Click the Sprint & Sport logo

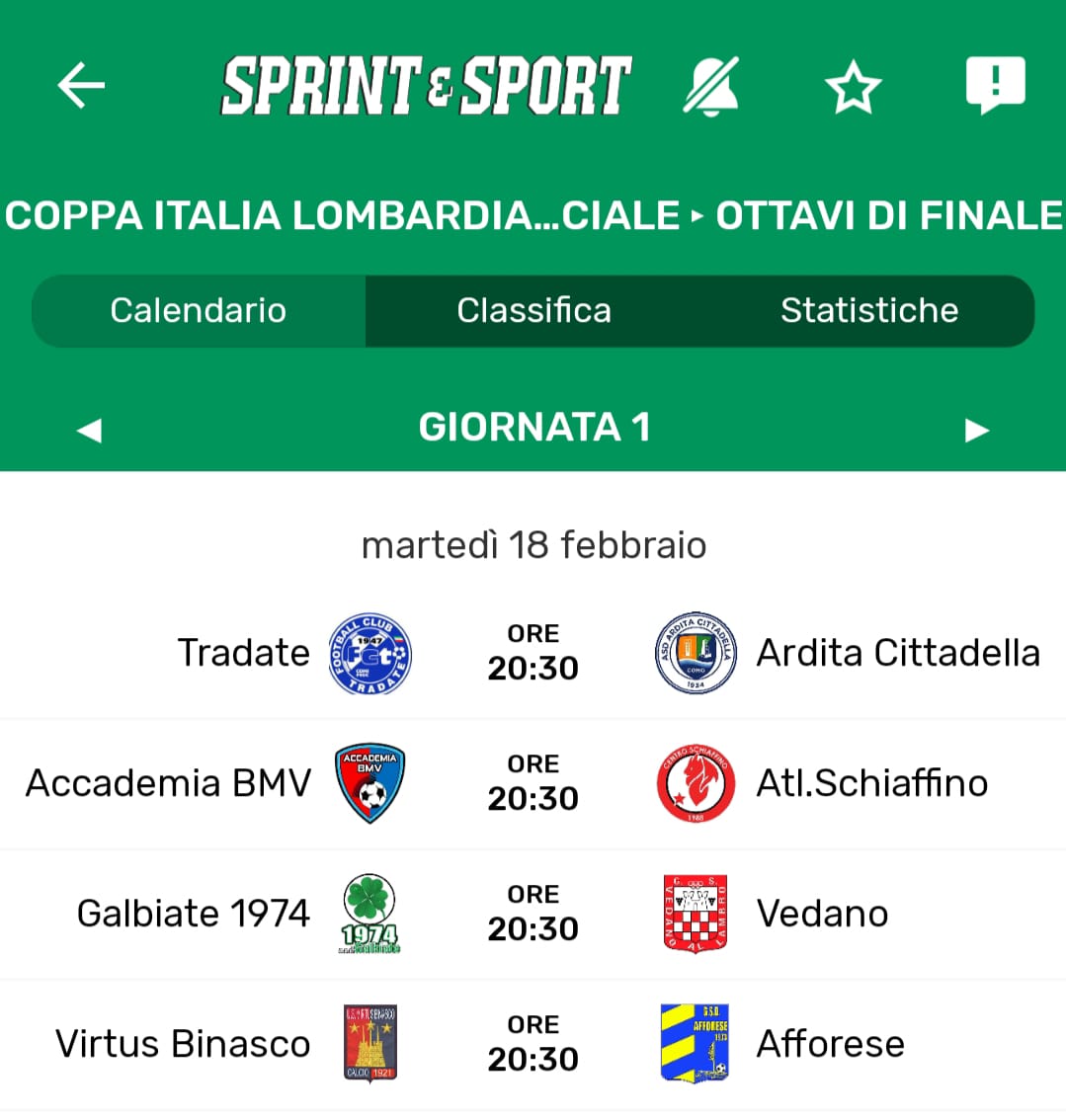pyautogui.click(x=426, y=85)
